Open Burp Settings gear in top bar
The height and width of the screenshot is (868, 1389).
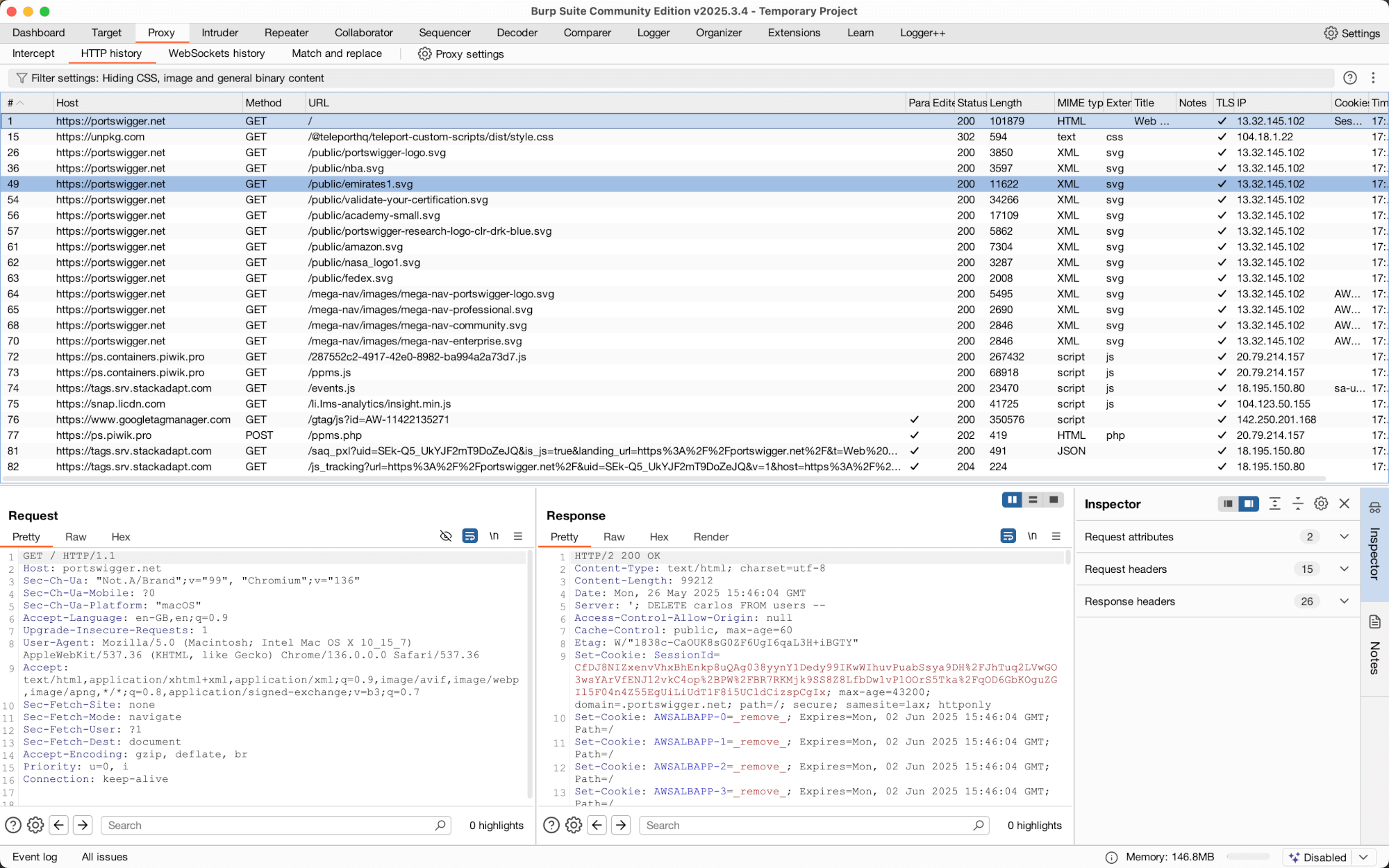(x=1351, y=33)
